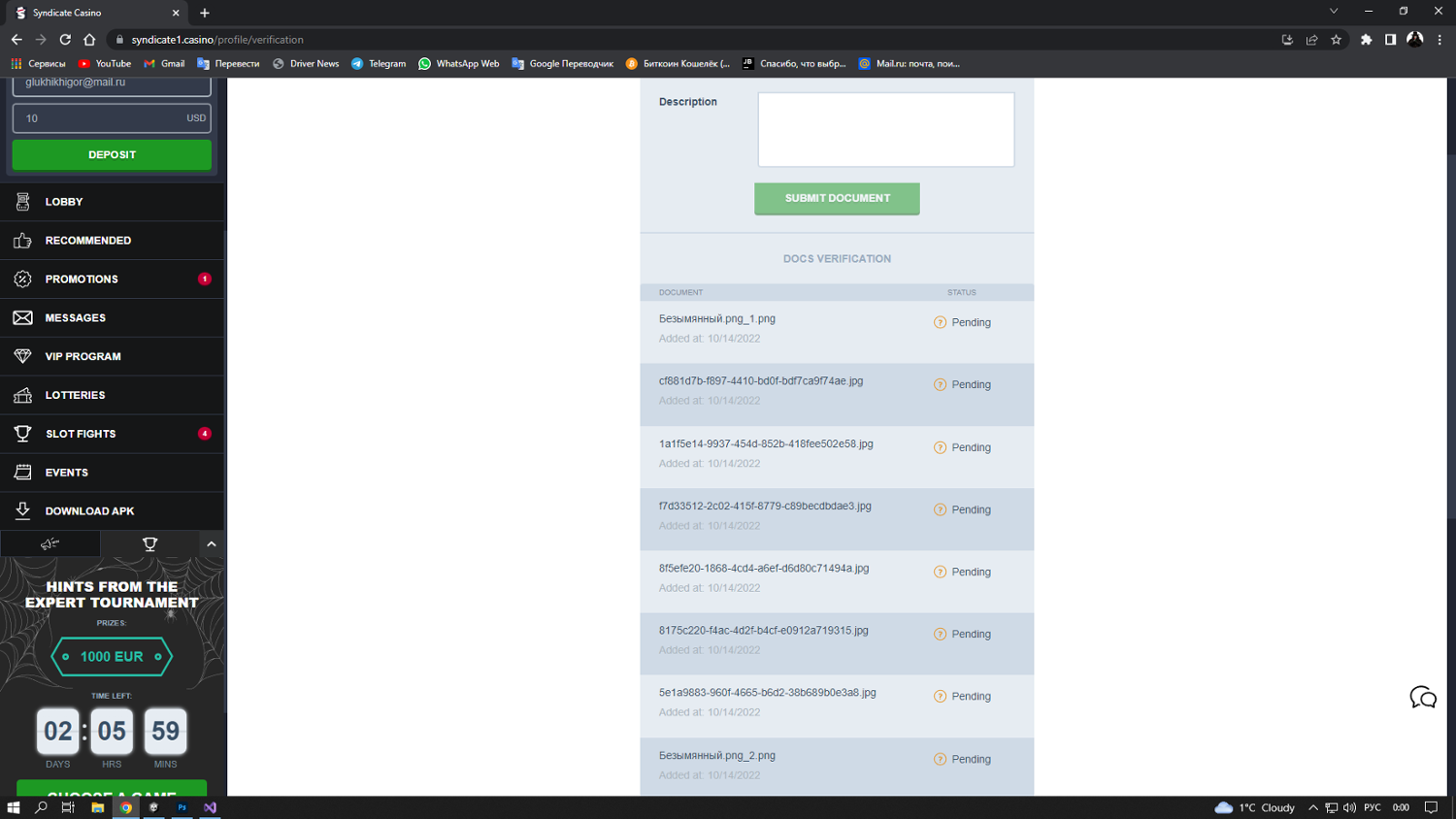Open Download APK menu item
The image size is (1456, 819).
112,511
